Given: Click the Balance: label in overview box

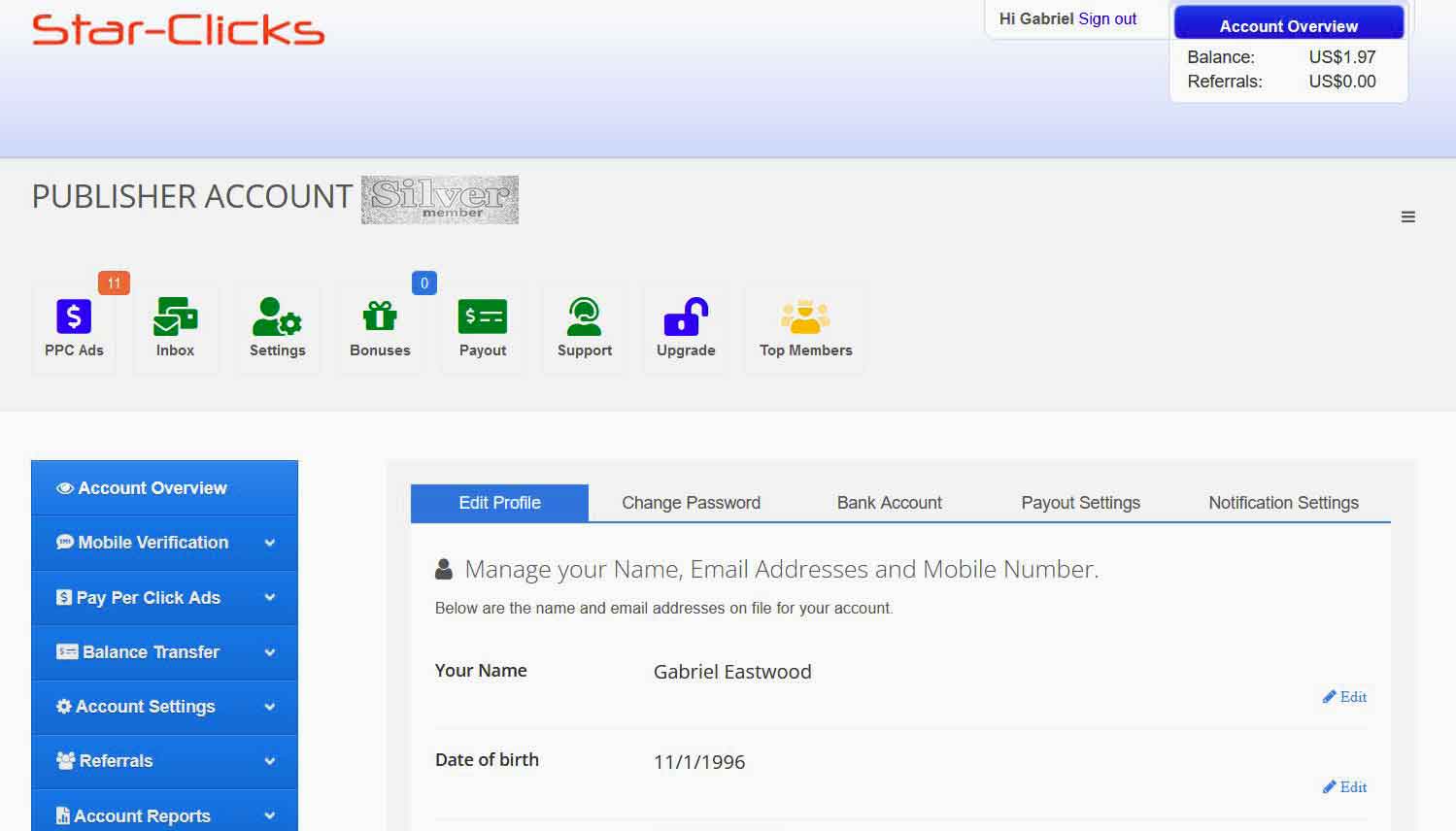Looking at the screenshot, I should 1221,57.
